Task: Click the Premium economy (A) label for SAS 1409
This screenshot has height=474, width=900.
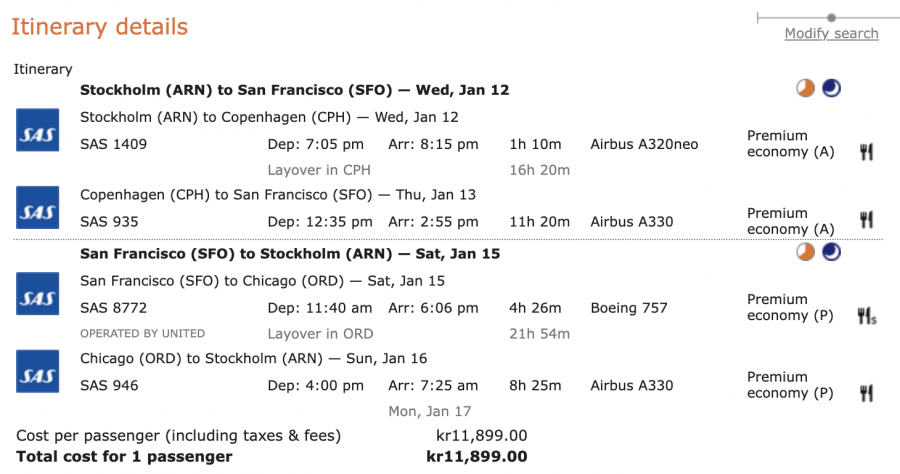Action: pos(791,144)
